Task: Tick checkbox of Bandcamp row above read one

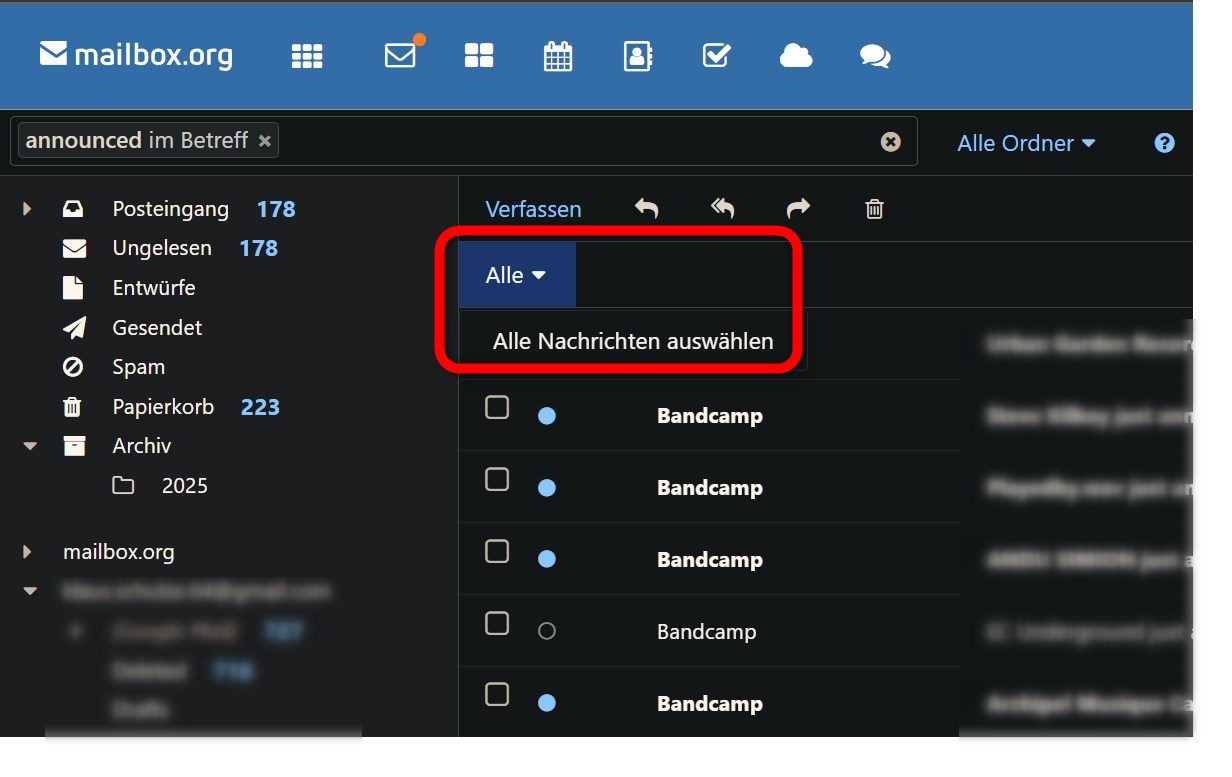Action: (497, 551)
